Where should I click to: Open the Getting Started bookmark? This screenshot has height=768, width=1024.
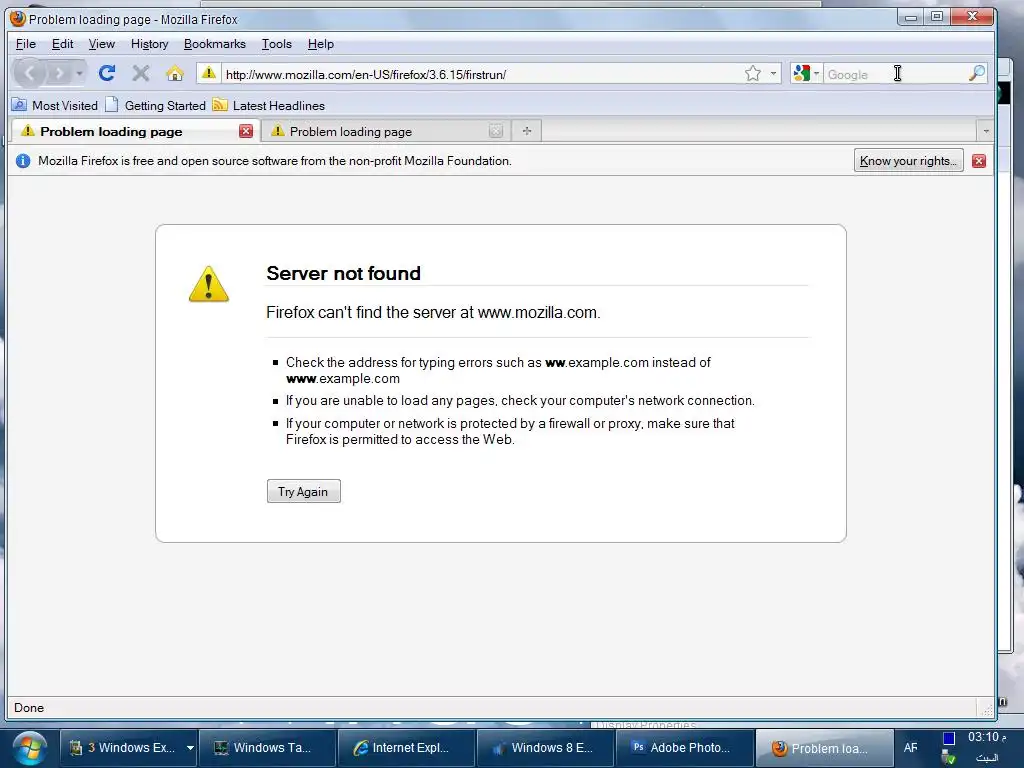pos(155,105)
